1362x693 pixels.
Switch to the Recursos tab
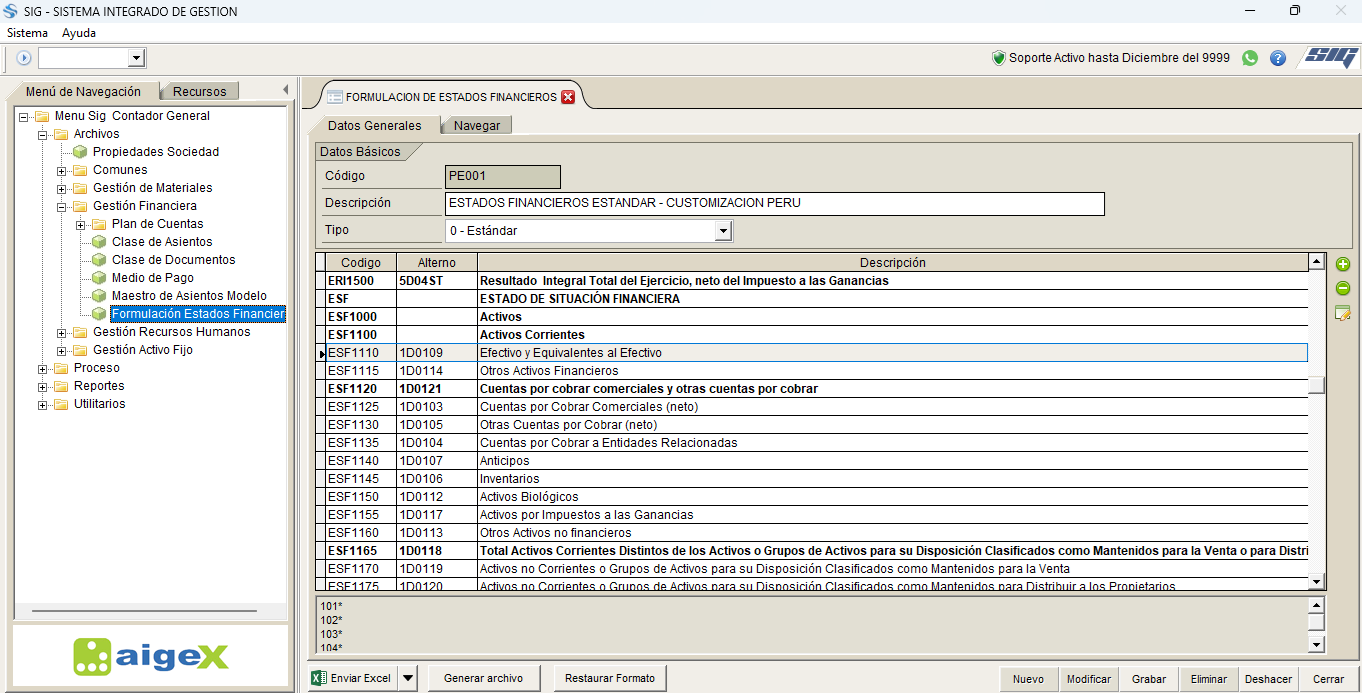pyautogui.click(x=199, y=91)
